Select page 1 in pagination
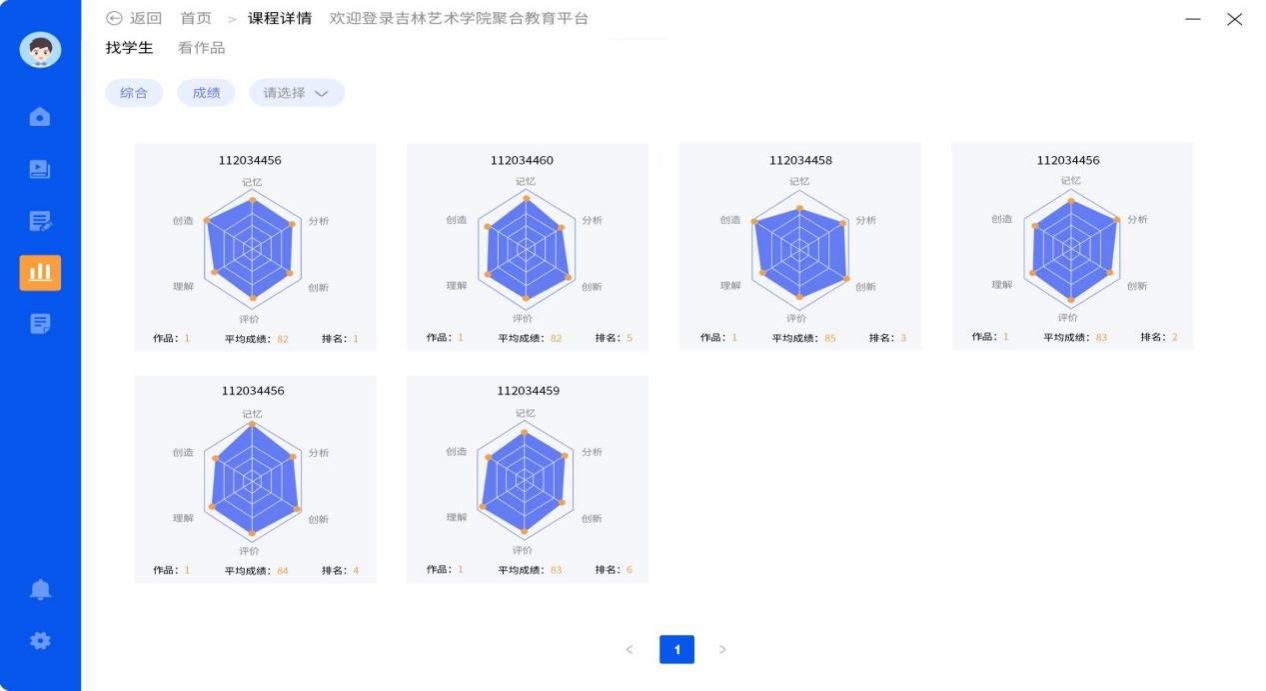Screen dimensions: 1266x691 click(677, 650)
